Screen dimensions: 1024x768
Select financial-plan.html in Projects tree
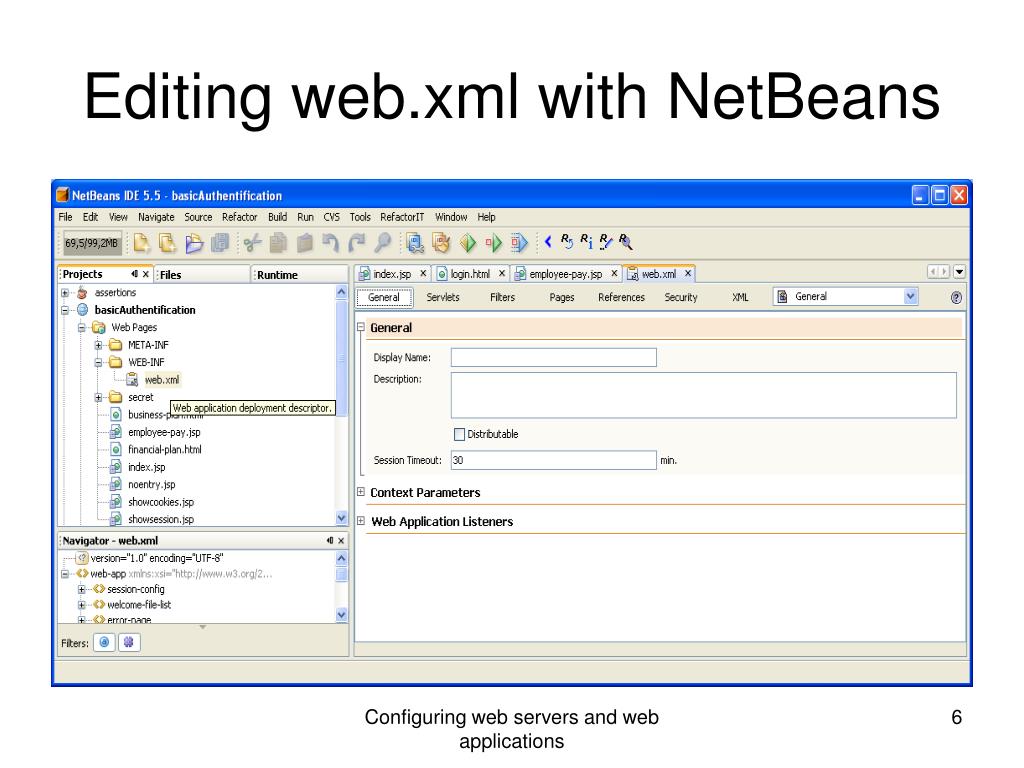165,449
